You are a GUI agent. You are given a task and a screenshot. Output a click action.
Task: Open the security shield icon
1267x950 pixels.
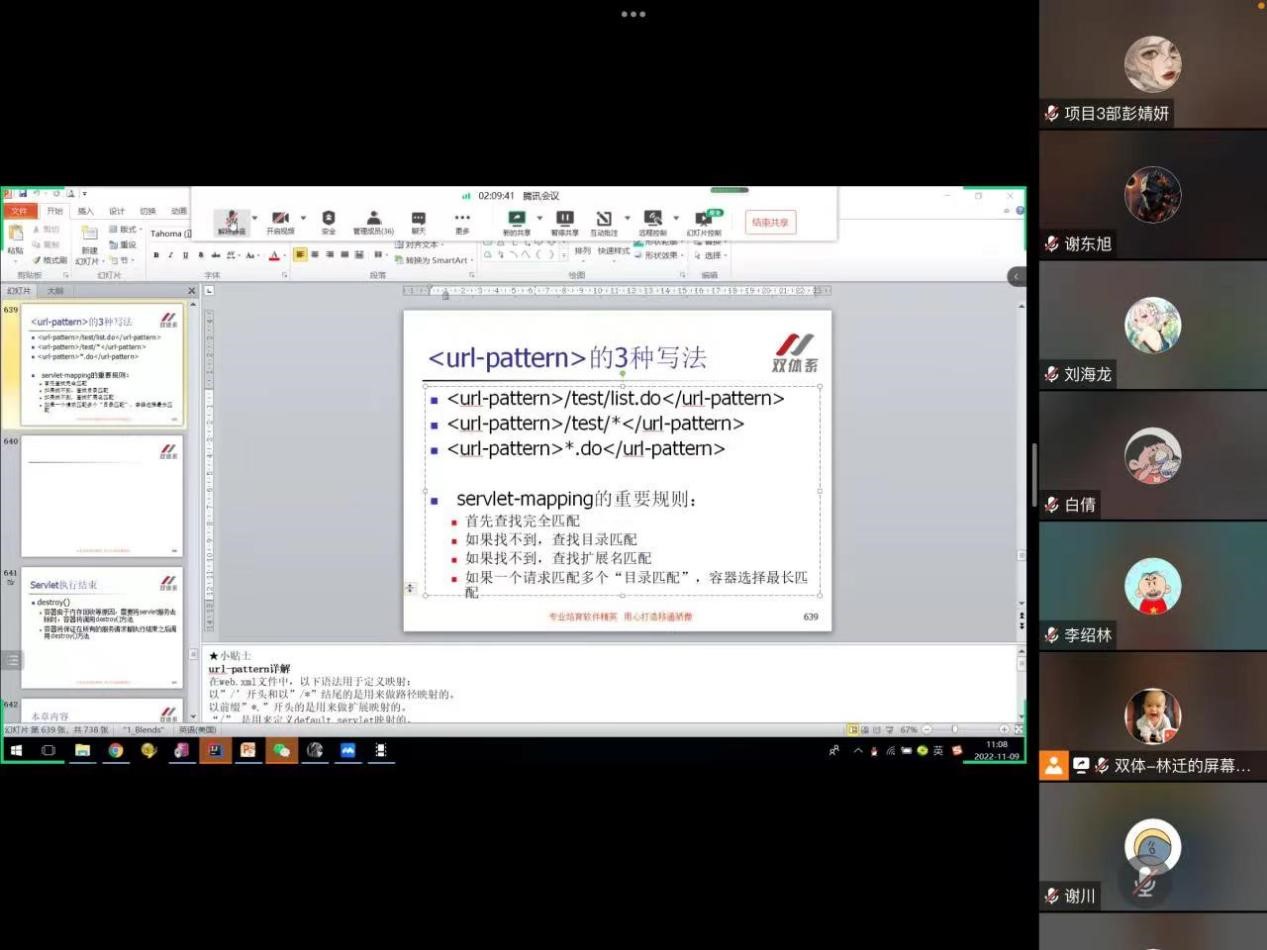tap(328, 220)
